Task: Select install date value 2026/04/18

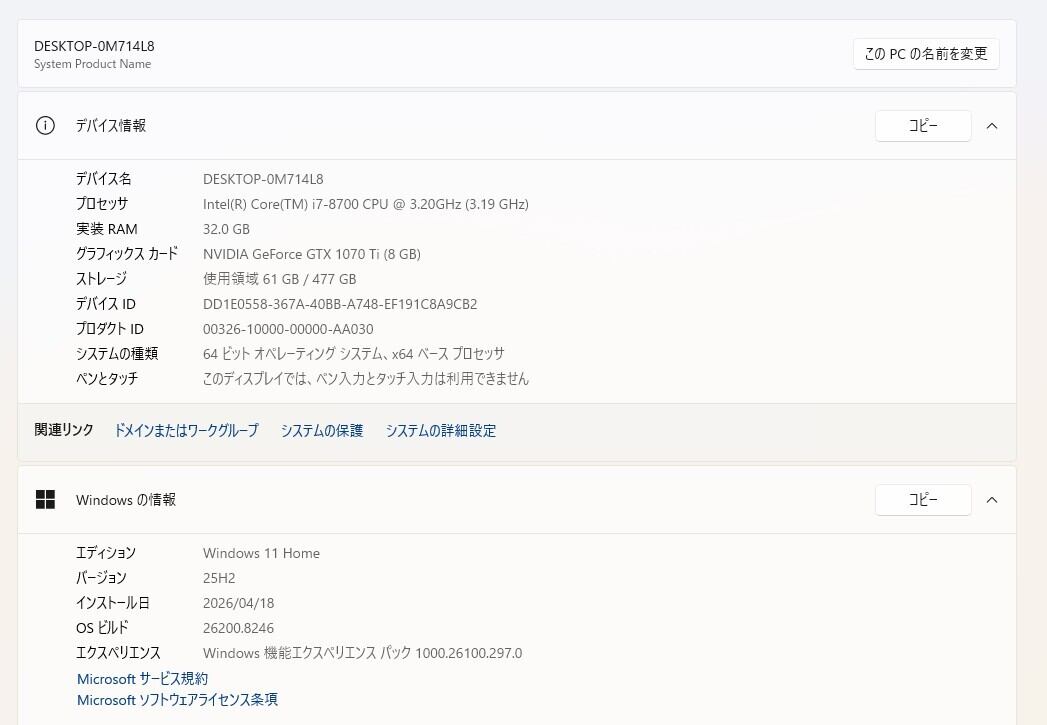Action: pyautogui.click(x=238, y=603)
